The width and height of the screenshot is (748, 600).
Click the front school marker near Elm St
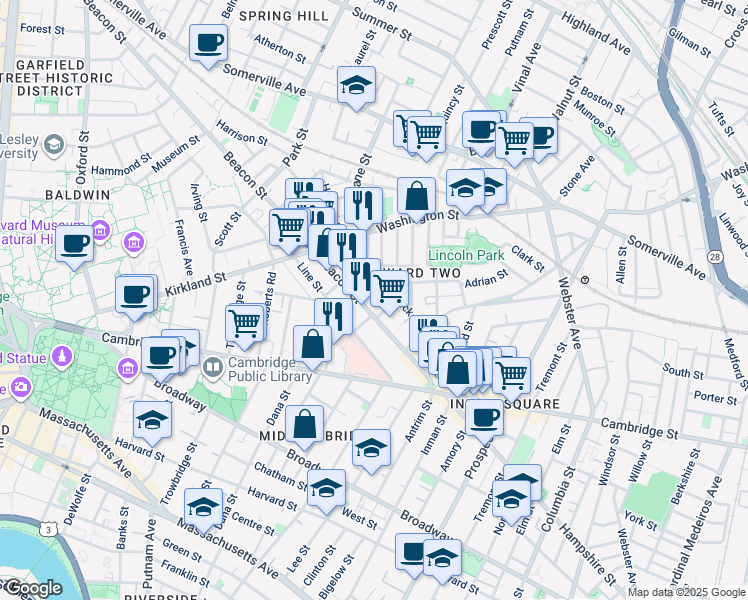click(511, 500)
